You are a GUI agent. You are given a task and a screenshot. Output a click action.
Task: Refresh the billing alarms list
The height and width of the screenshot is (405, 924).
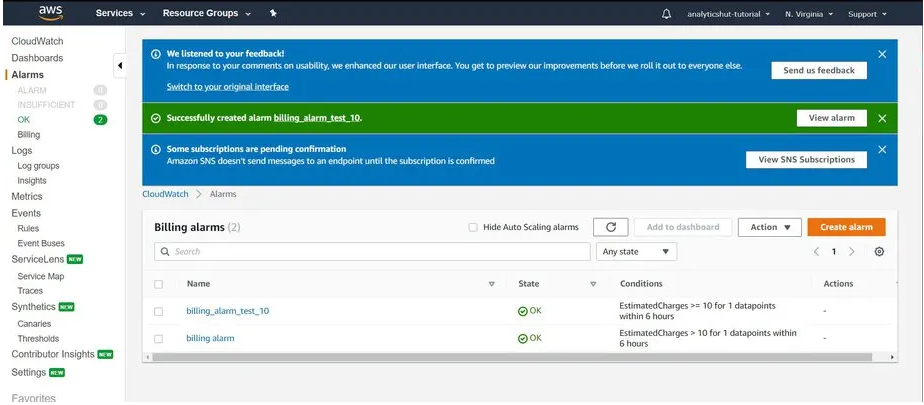[611, 227]
